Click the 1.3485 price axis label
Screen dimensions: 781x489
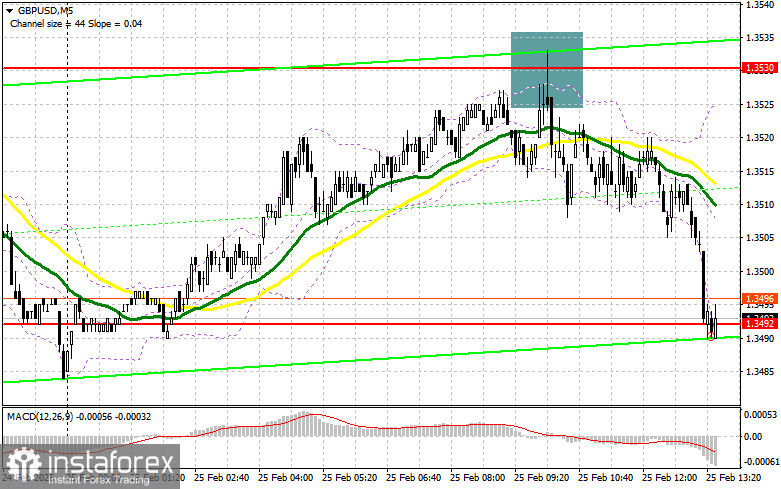[760, 372]
